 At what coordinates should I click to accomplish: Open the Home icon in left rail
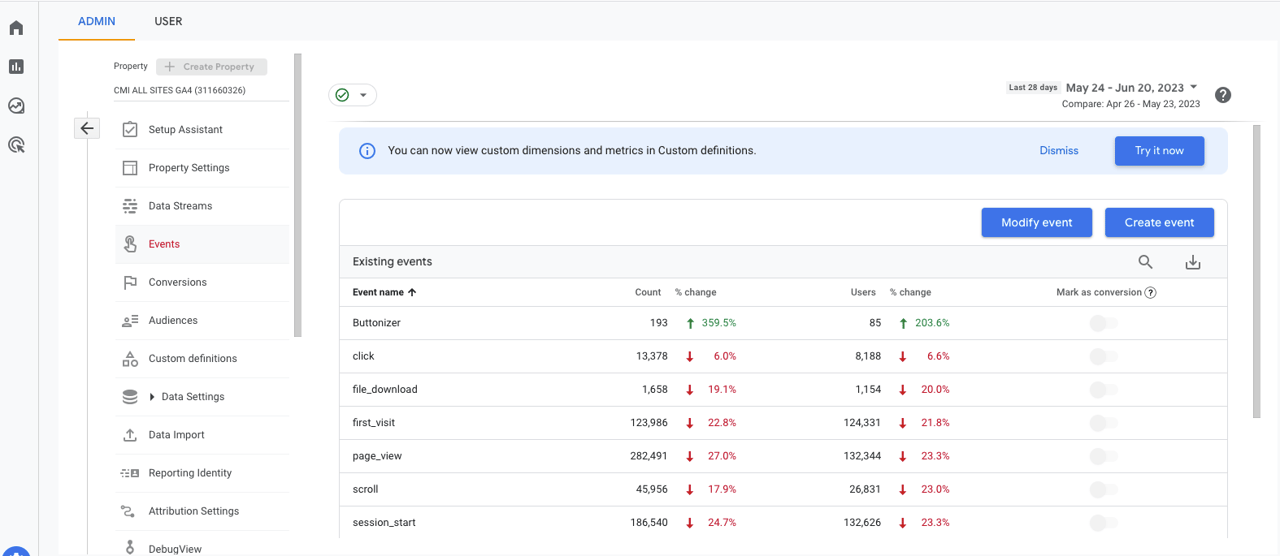pos(16,28)
